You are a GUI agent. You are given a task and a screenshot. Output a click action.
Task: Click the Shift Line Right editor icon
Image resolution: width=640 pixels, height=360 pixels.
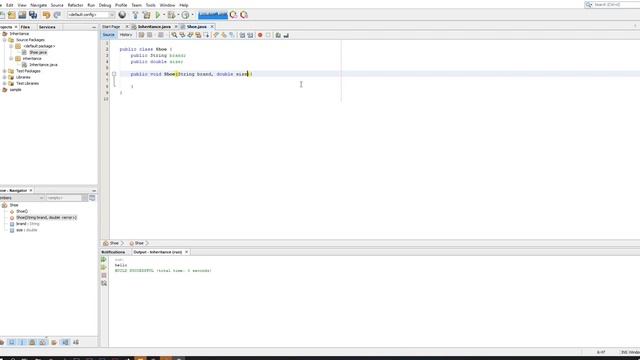click(x=250, y=35)
